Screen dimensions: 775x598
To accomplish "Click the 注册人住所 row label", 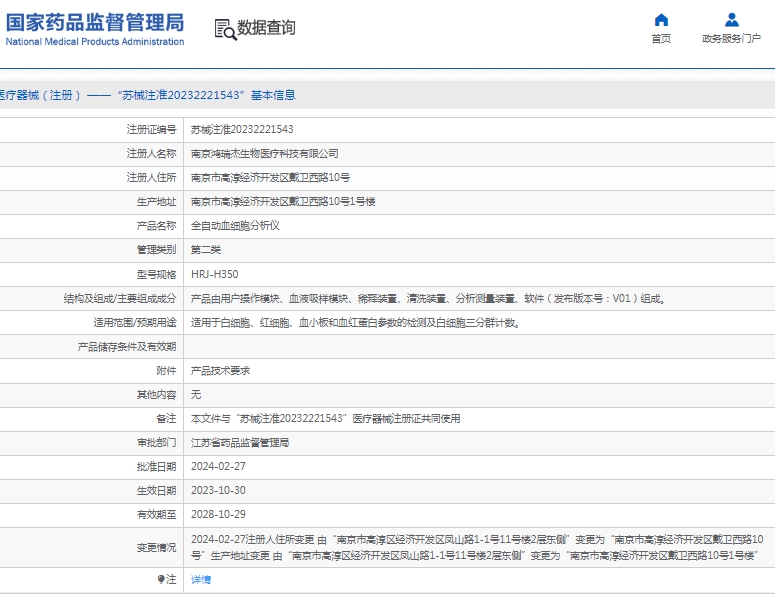I will pyautogui.click(x=151, y=177).
